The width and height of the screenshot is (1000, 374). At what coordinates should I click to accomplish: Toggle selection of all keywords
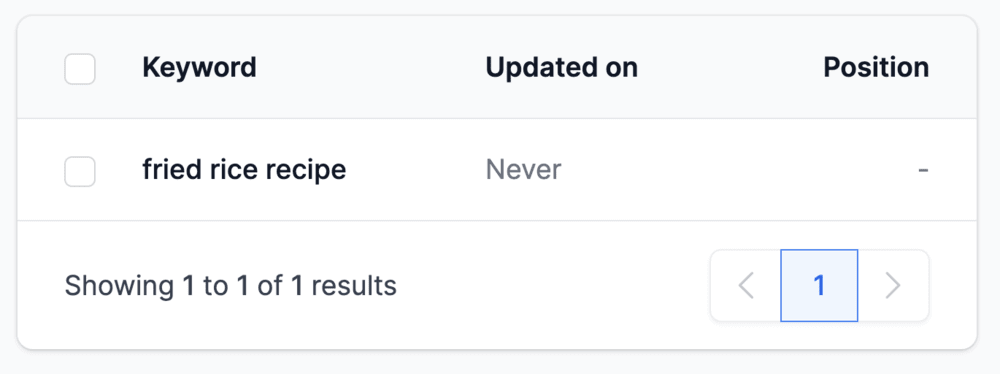80,69
